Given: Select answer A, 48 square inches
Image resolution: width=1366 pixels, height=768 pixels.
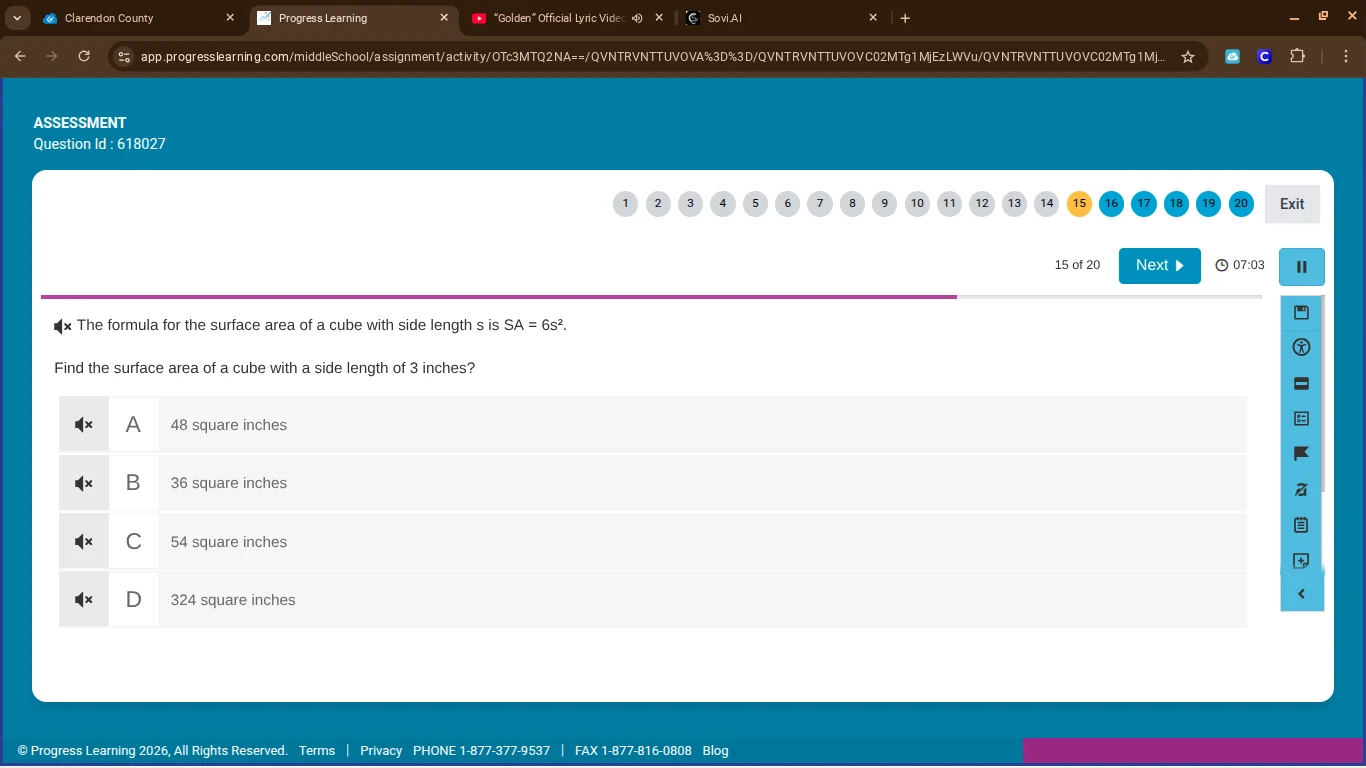Looking at the screenshot, I should point(229,425).
